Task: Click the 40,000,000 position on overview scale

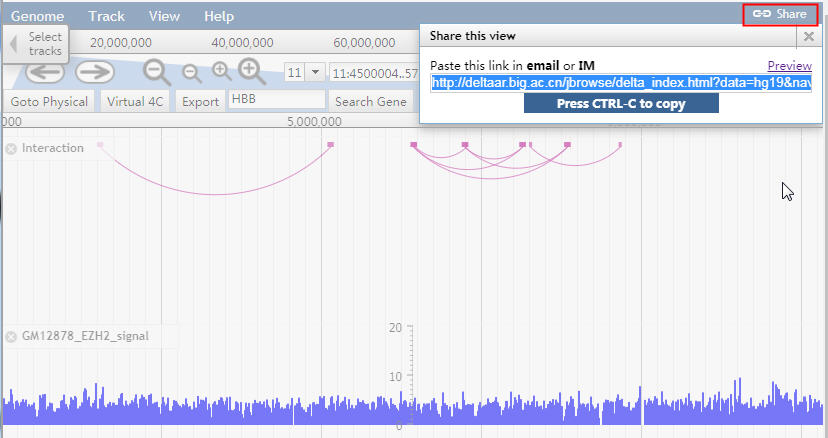Action: coord(242,43)
